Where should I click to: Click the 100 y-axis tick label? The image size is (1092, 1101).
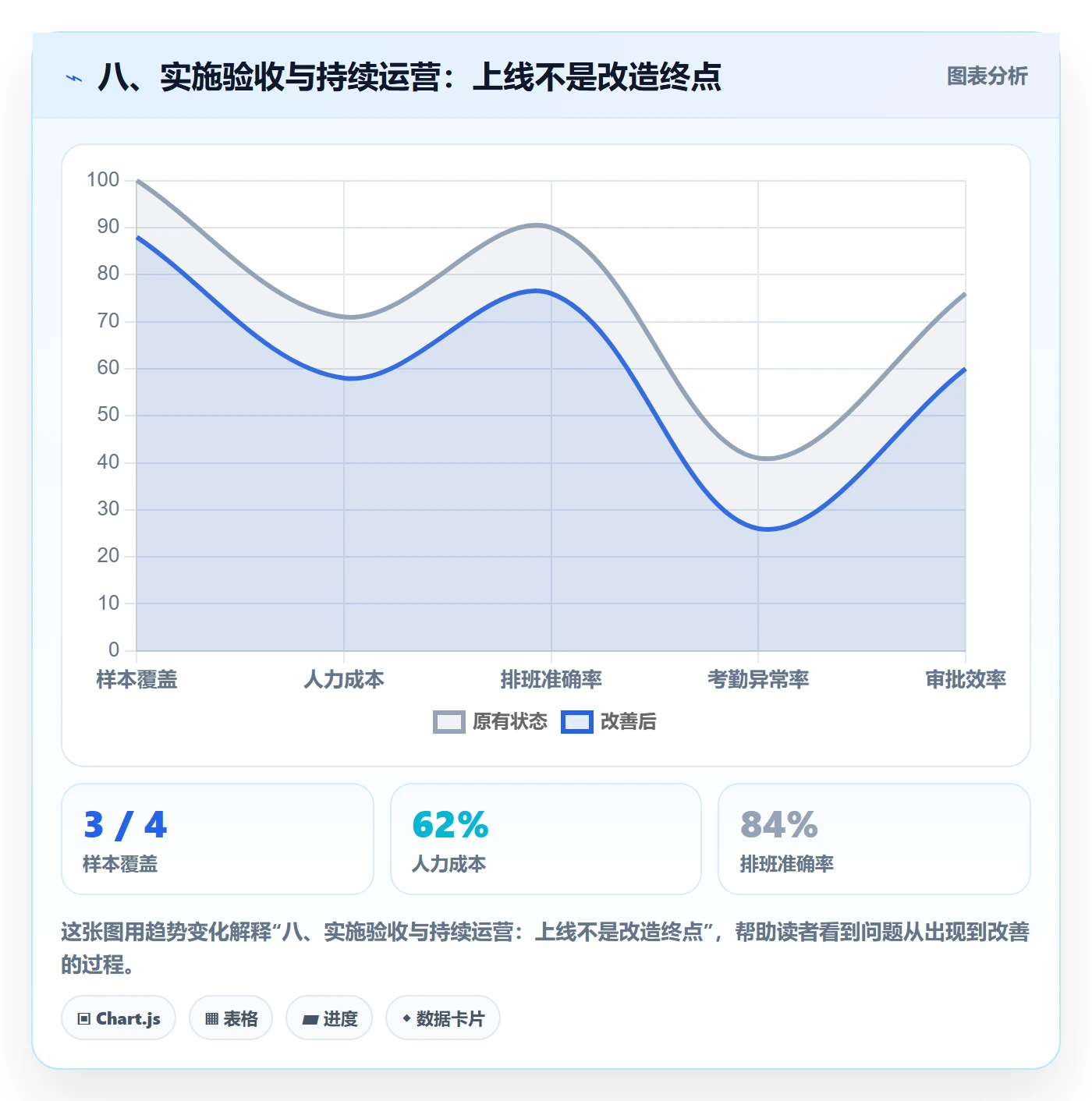[103, 180]
